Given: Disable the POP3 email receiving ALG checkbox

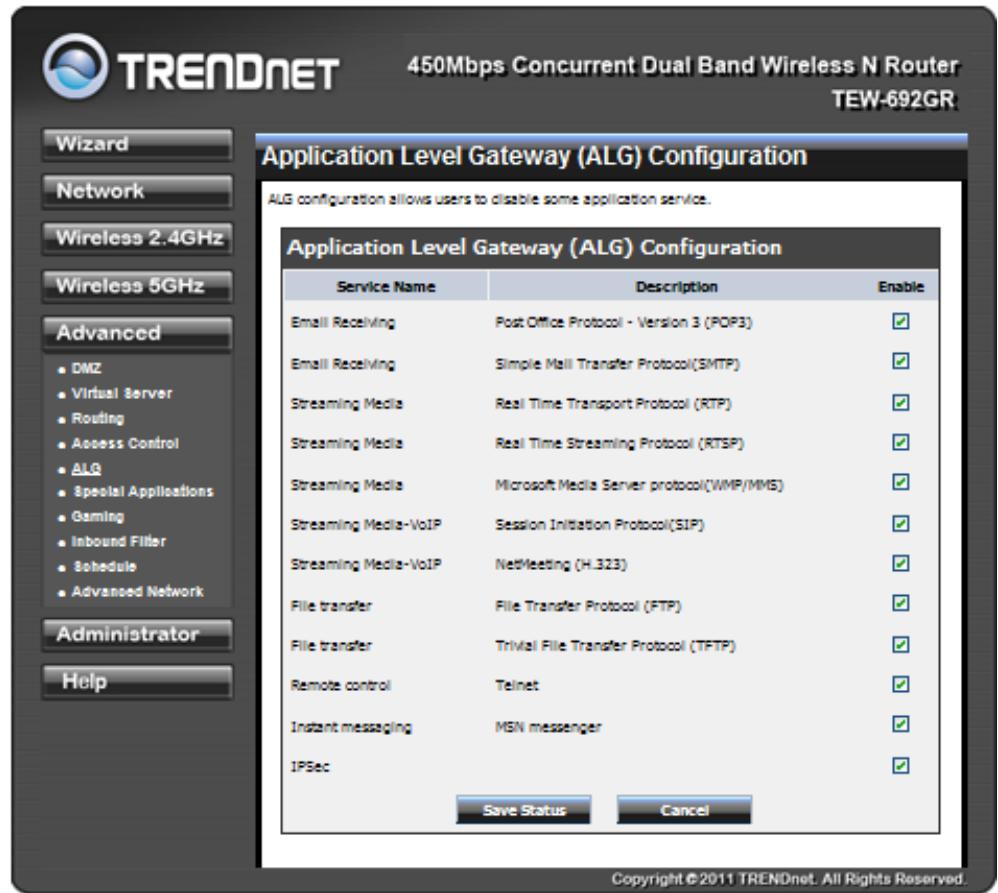Looking at the screenshot, I should pyautogui.click(x=900, y=321).
